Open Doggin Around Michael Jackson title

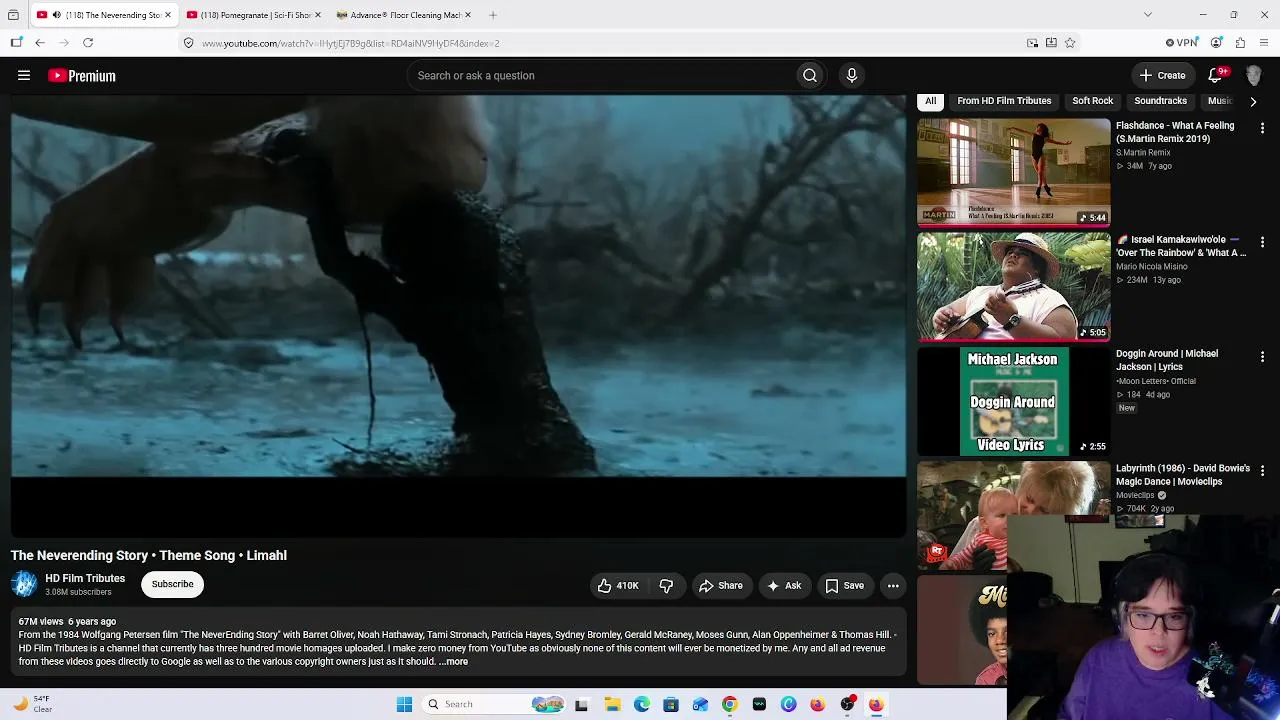click(x=1167, y=360)
